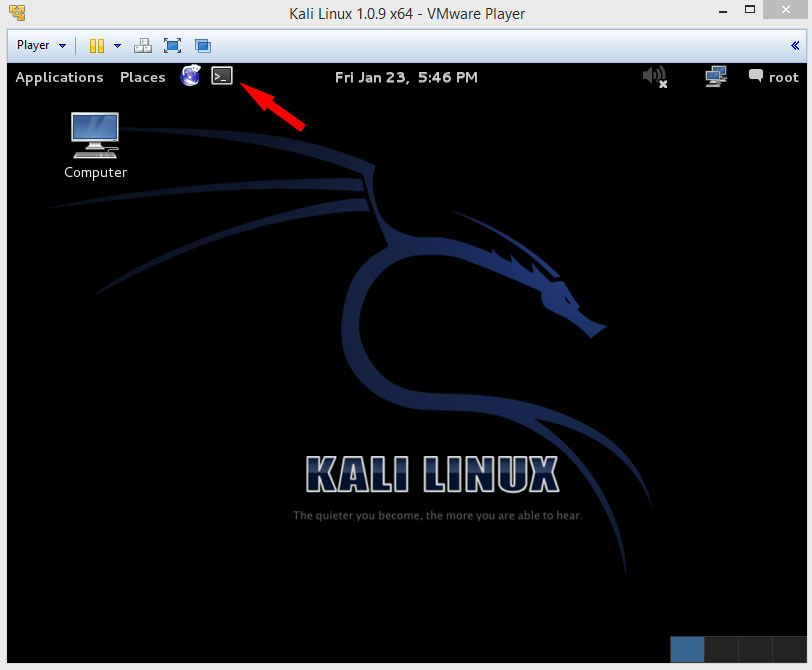
Task: Expand the power options dropdown arrow
Action: click(118, 46)
